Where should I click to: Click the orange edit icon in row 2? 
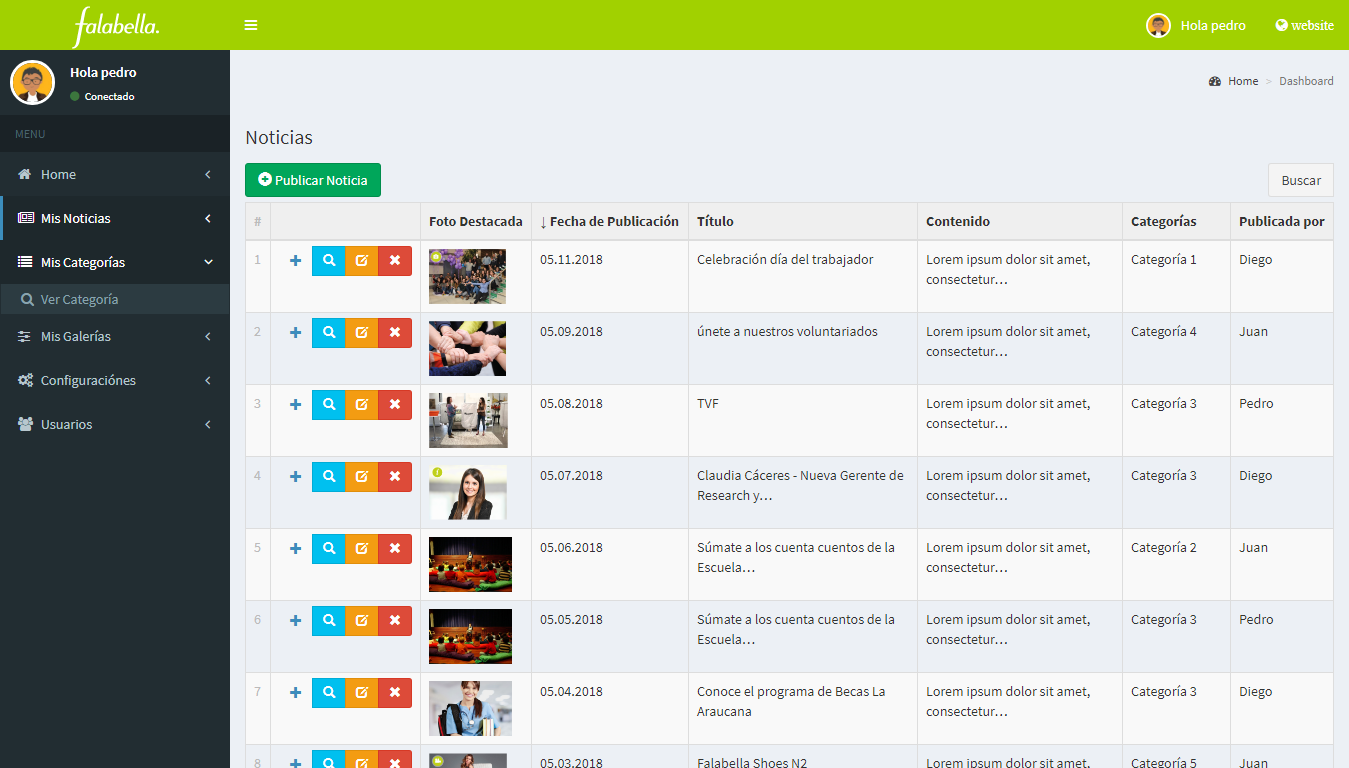(x=361, y=332)
